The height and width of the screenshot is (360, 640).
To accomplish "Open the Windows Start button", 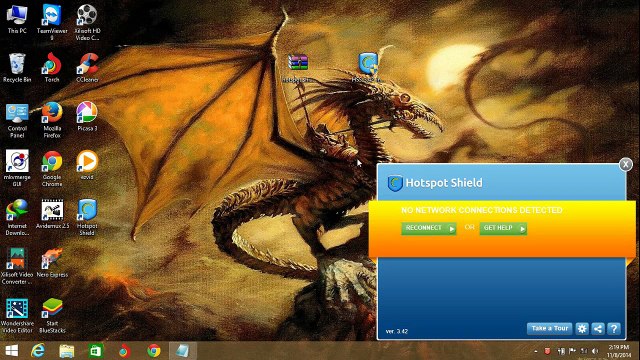I will click(12, 351).
